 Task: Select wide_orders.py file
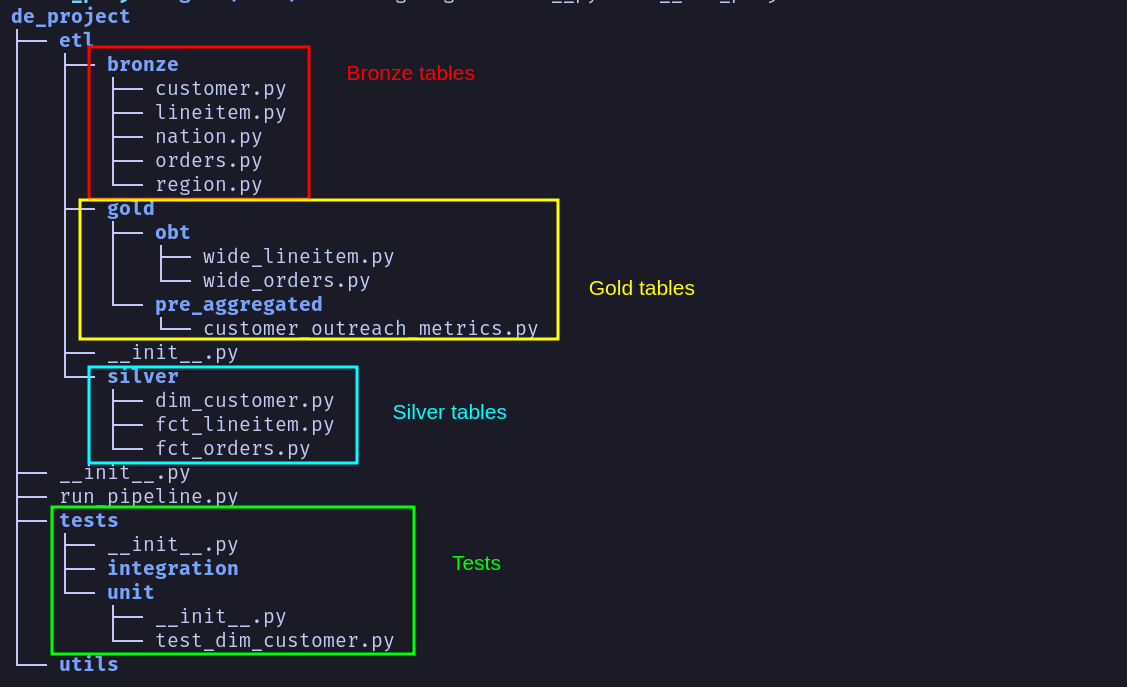286,280
